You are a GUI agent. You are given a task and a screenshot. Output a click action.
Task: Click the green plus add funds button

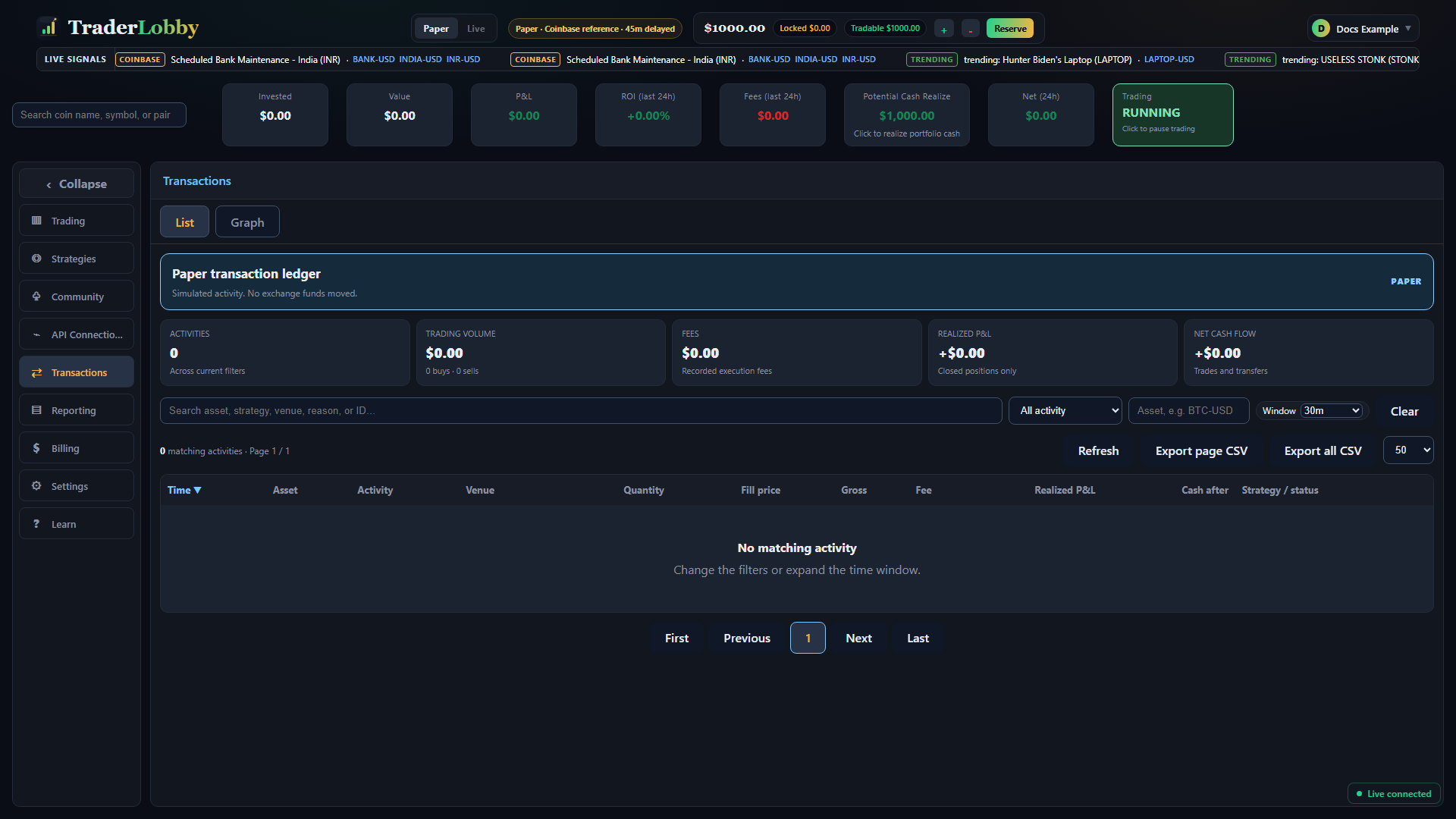coord(944,29)
